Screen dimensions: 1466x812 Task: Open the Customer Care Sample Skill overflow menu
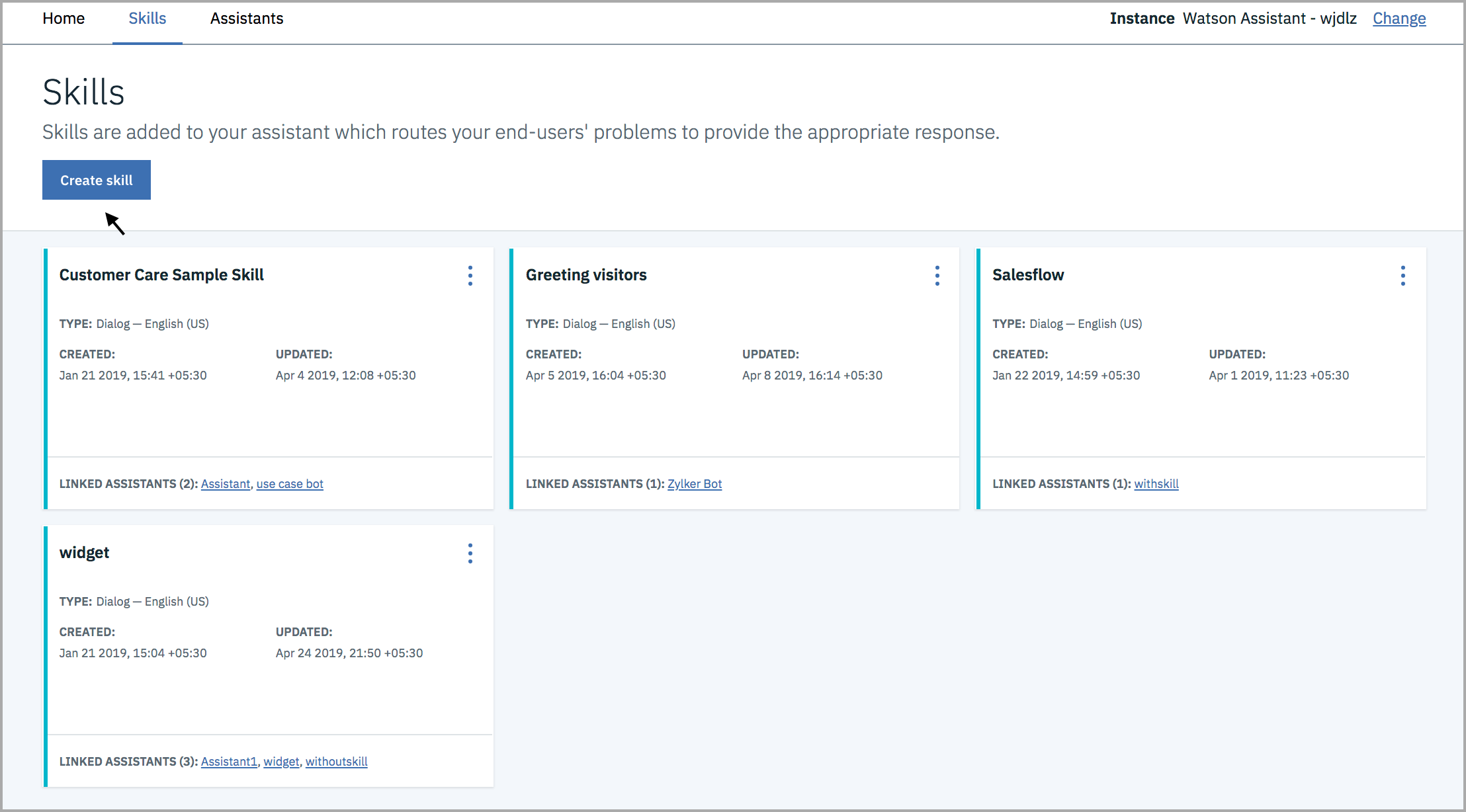point(470,276)
